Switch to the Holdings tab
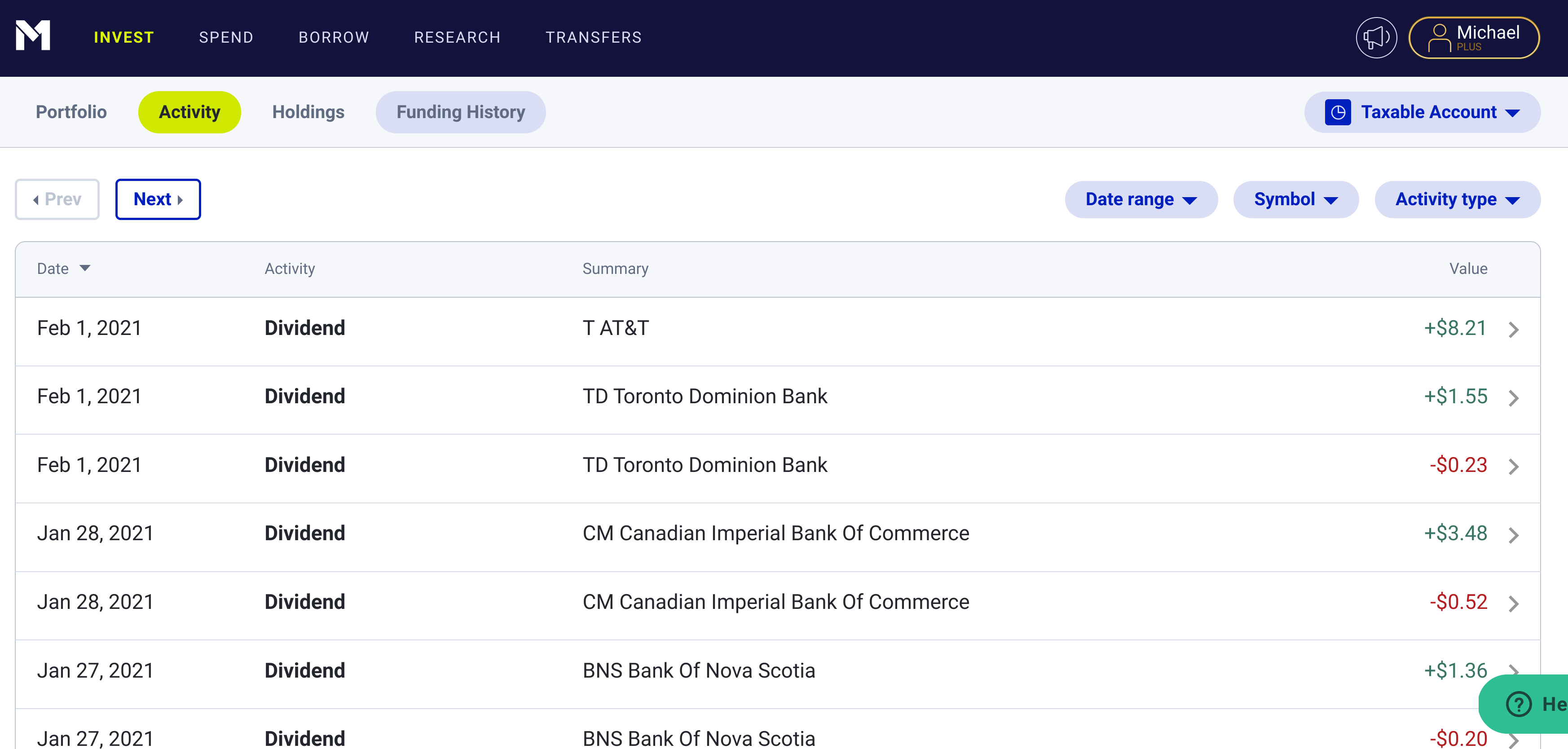The height and width of the screenshot is (749, 1568). pos(308,112)
